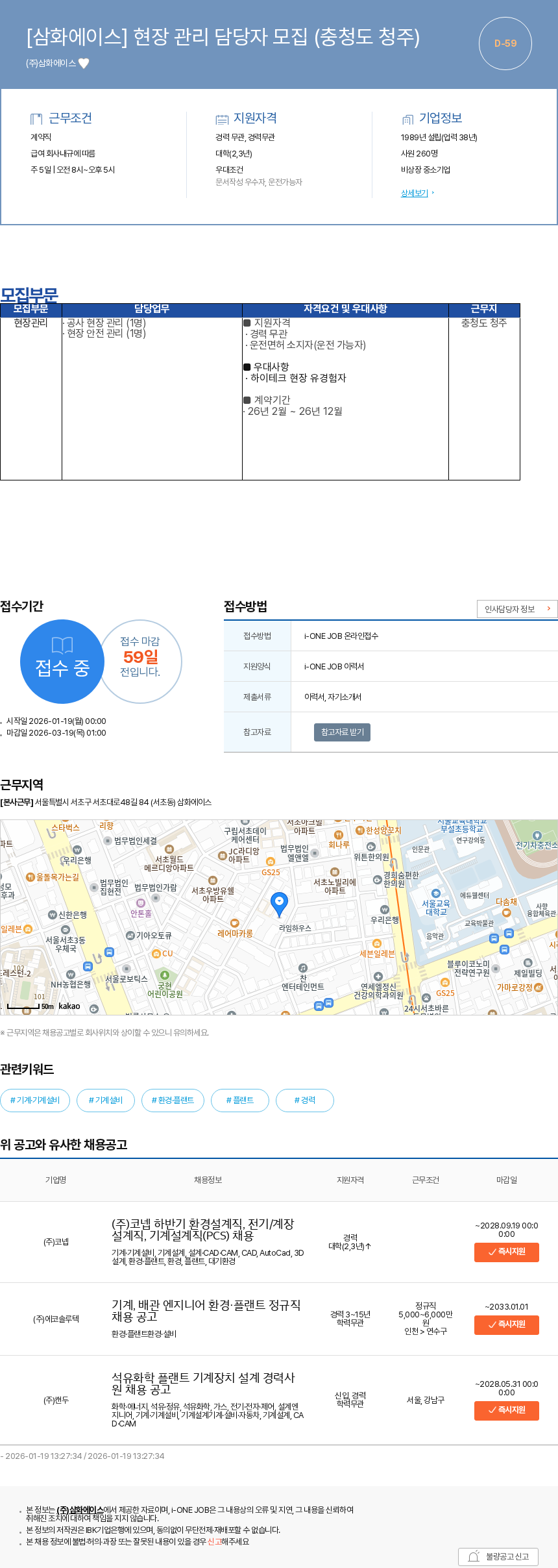
Task: Click the 불량공고 신고 button
Action: point(498,1556)
